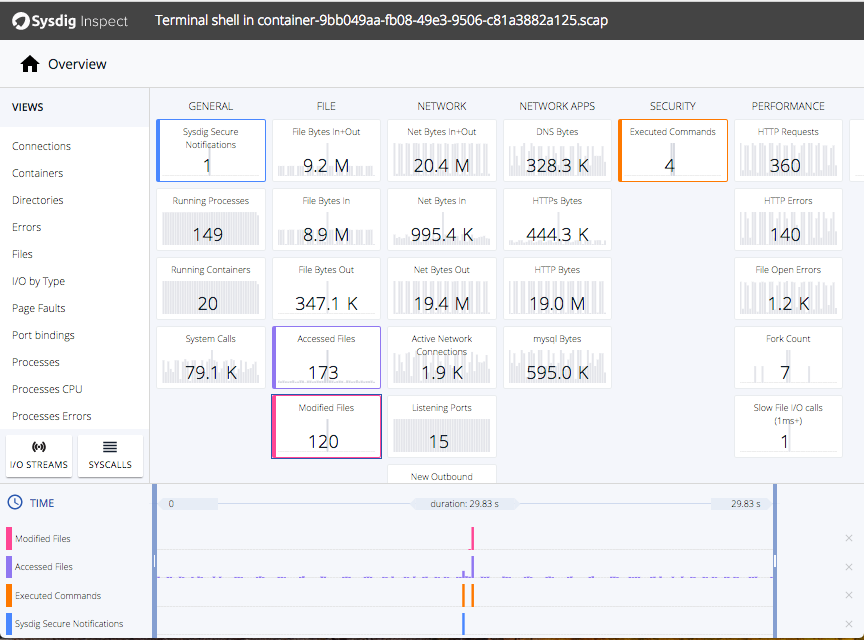Click the Overview breadcrumb link

pos(77,64)
